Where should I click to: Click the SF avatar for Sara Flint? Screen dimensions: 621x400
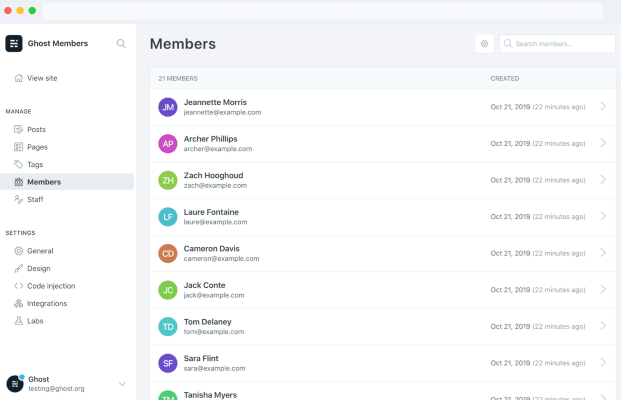click(168, 363)
